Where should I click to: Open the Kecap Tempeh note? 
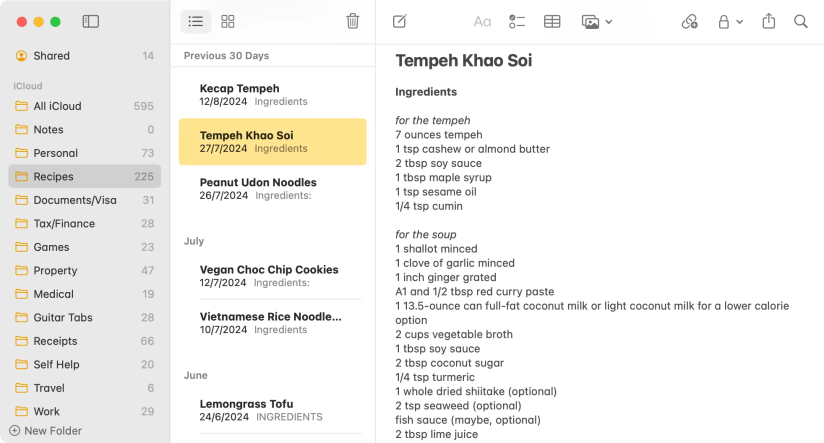pos(272,94)
